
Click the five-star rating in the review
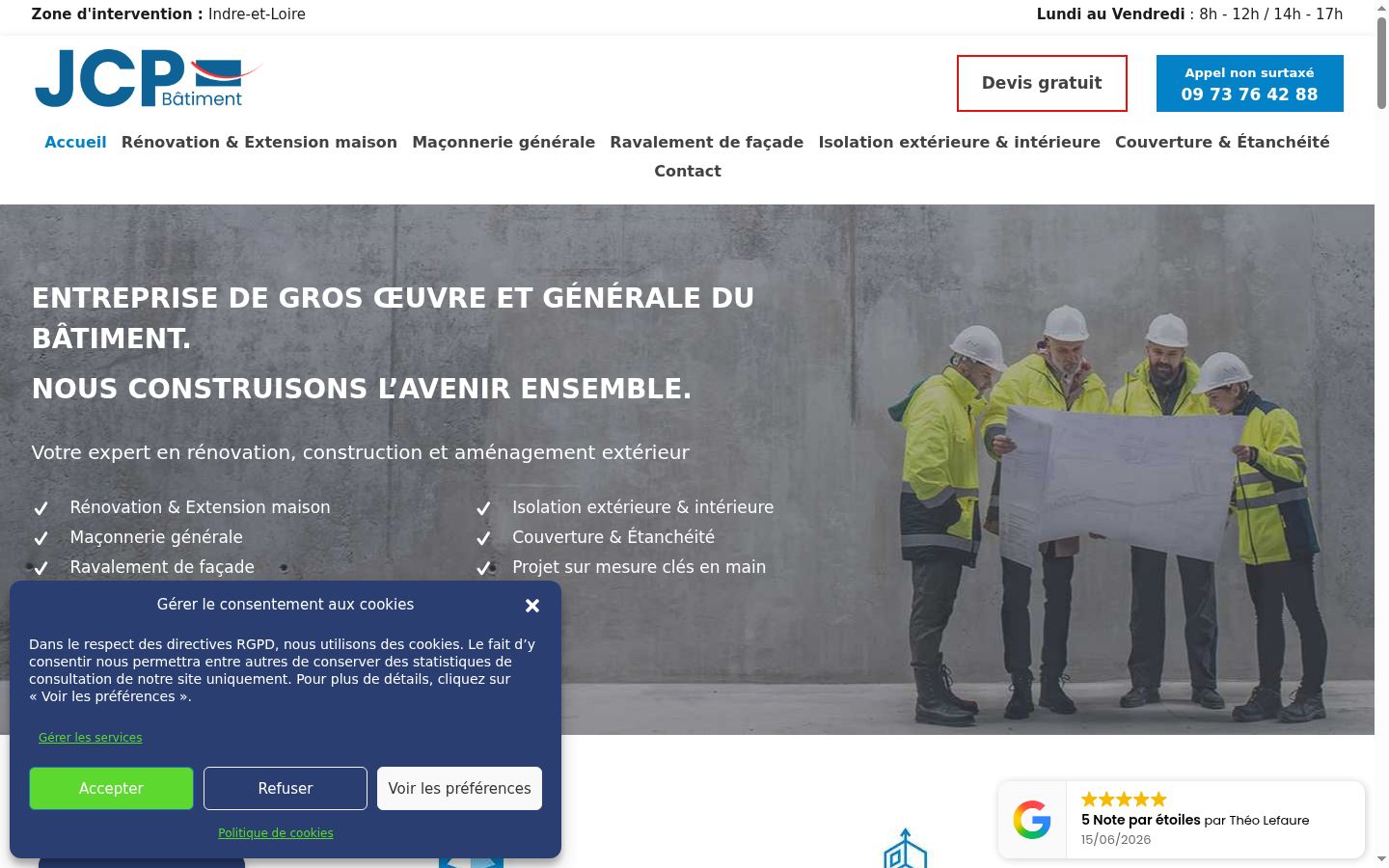pos(1124,799)
